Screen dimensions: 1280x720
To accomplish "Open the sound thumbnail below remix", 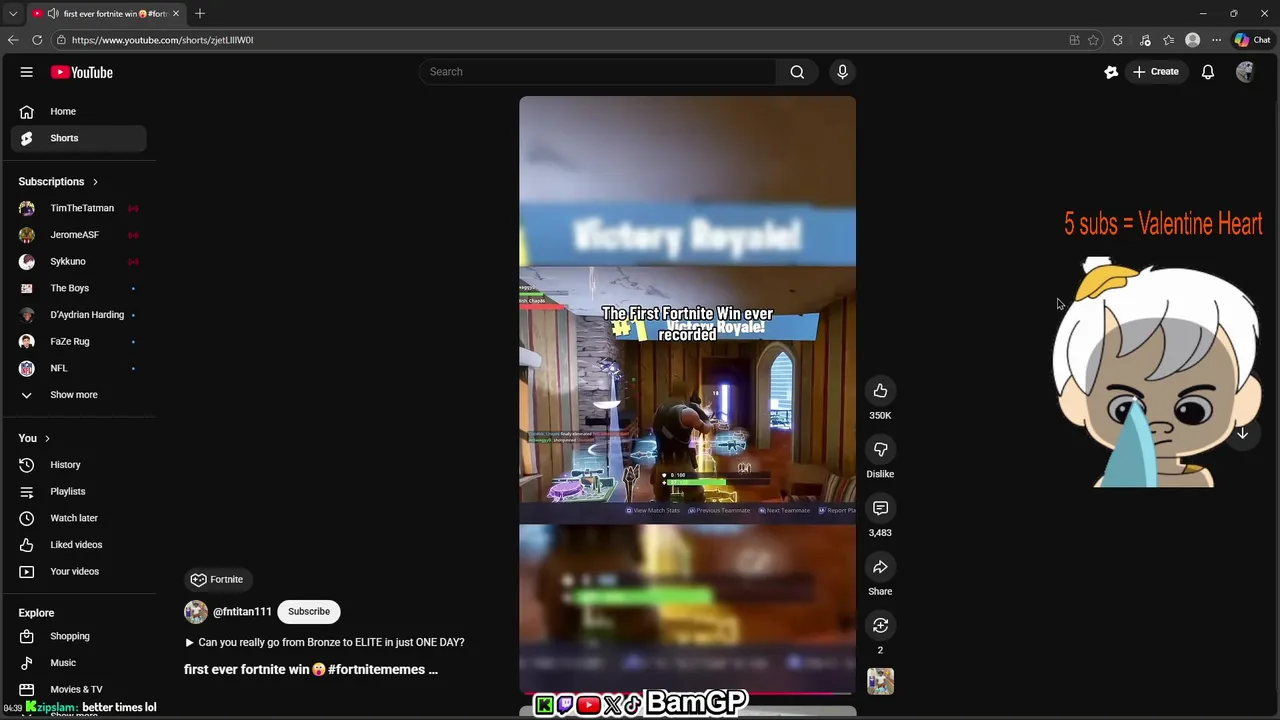I will (880, 681).
